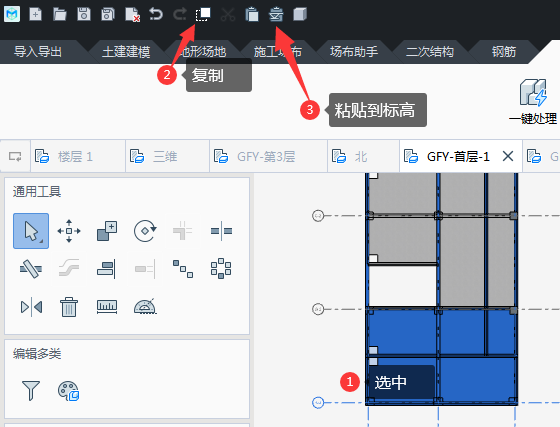This screenshot has height=427, width=560.
Task: Click the 一键处理 button
Action: (x=533, y=102)
